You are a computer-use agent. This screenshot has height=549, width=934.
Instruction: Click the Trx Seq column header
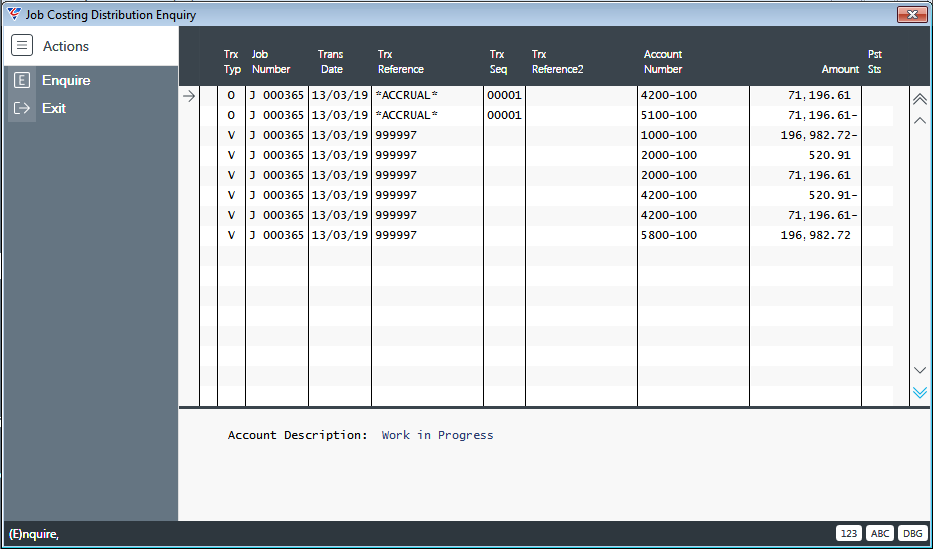(498, 62)
